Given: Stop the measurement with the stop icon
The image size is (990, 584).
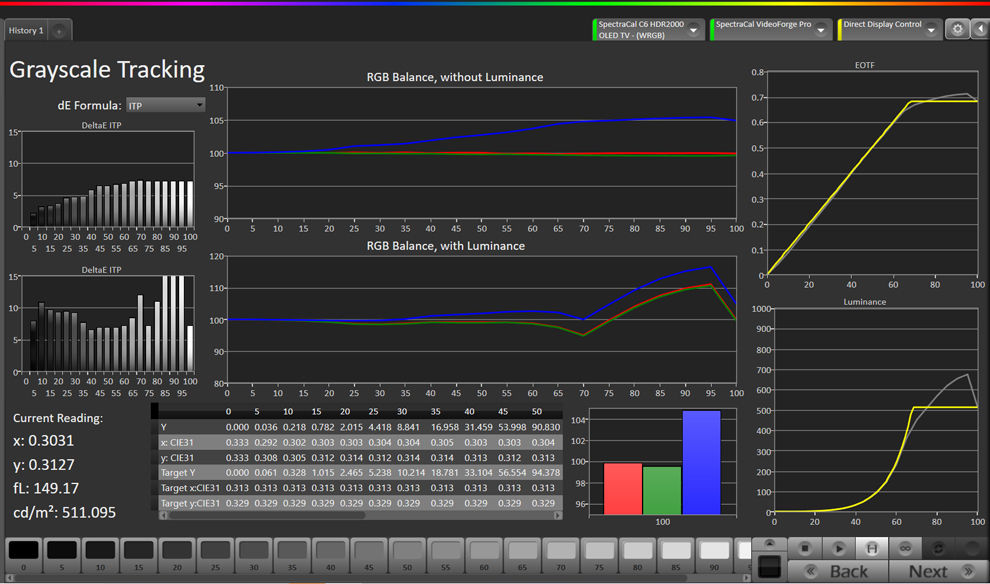Looking at the screenshot, I should (x=804, y=548).
